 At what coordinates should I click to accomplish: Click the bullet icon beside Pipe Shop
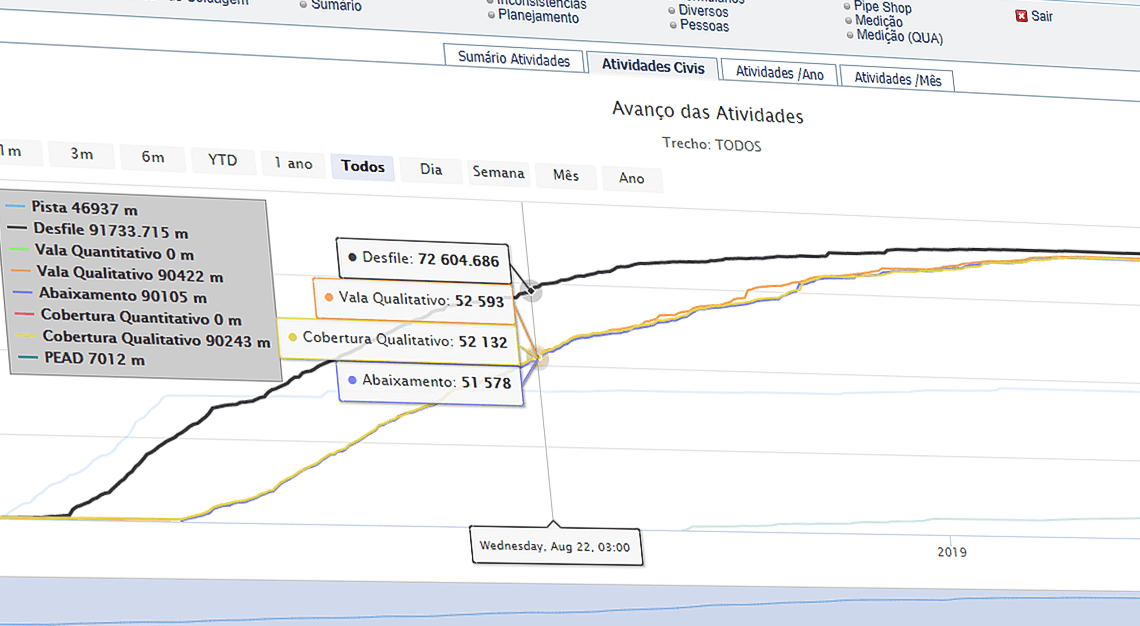846,7
